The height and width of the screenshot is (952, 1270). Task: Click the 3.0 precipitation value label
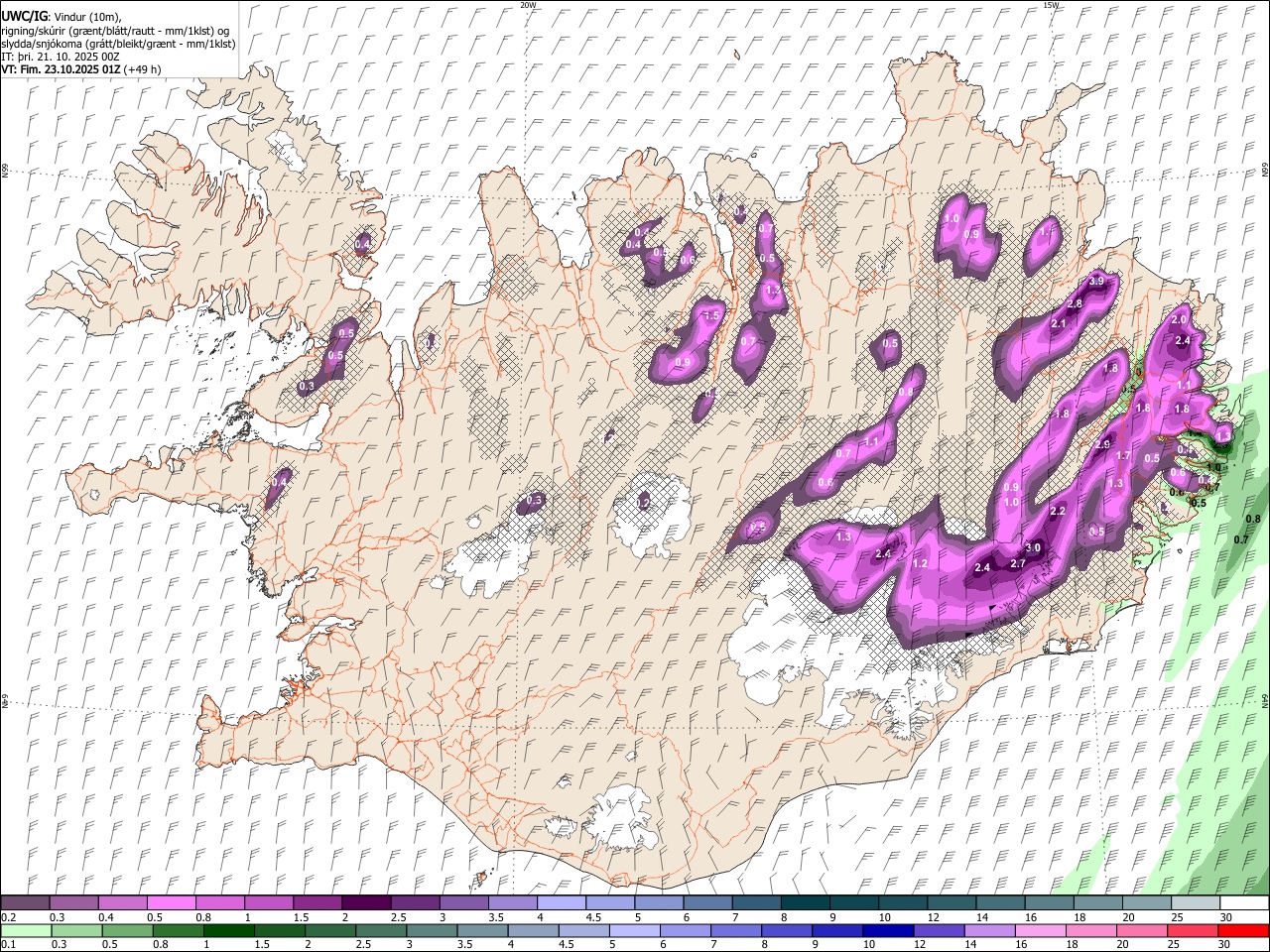click(x=1032, y=547)
